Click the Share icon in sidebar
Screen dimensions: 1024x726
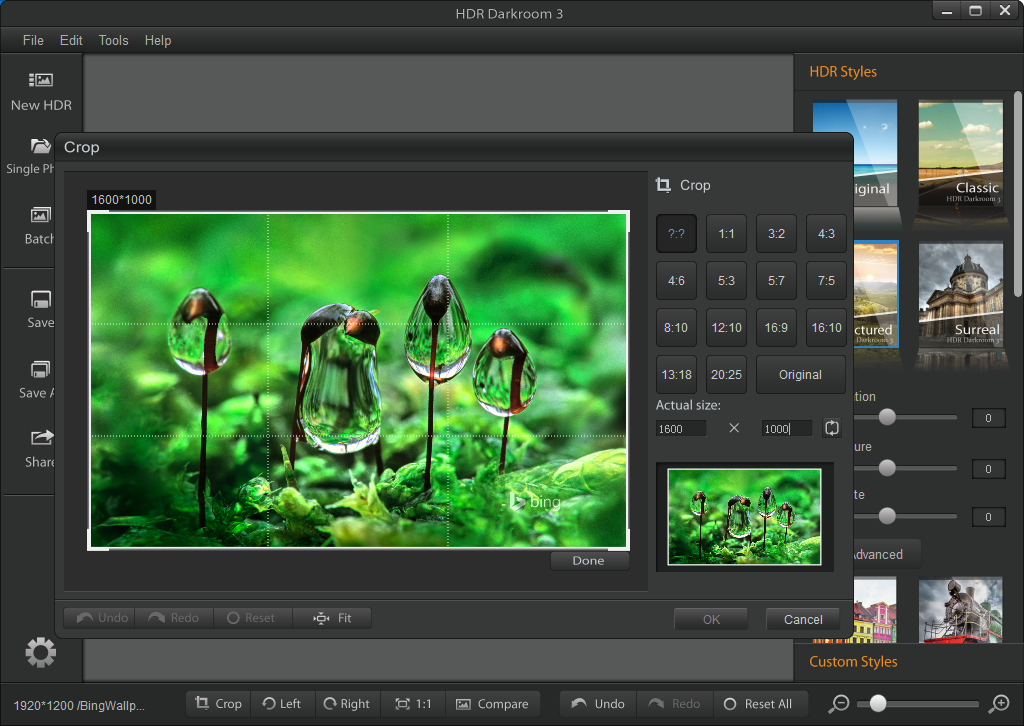click(42, 437)
